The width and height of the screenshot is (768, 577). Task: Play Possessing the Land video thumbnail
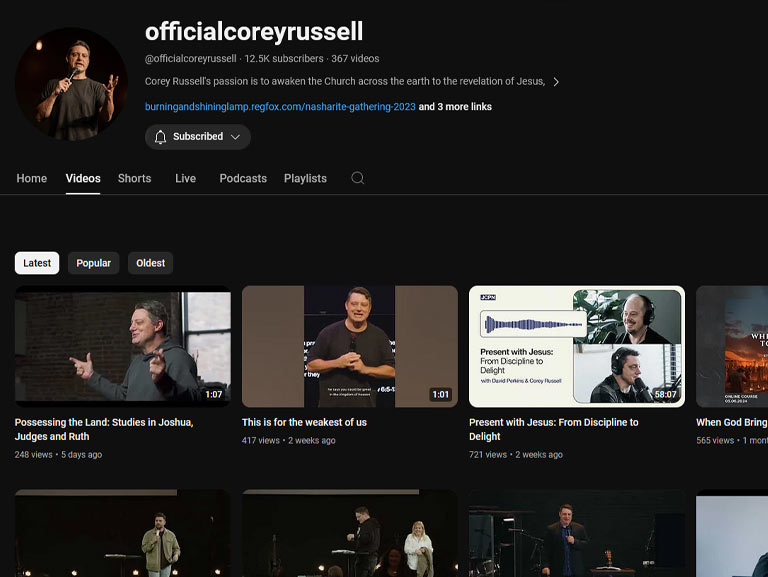[122, 346]
